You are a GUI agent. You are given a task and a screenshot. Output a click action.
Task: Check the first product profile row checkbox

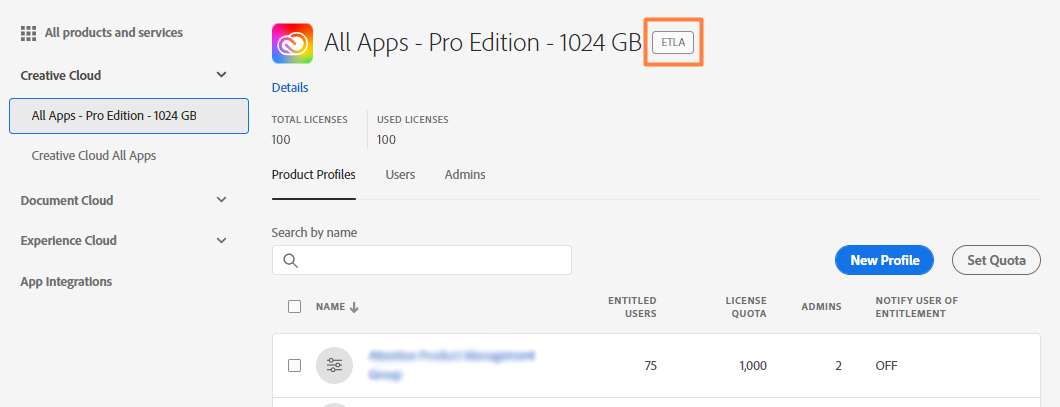[x=294, y=365]
